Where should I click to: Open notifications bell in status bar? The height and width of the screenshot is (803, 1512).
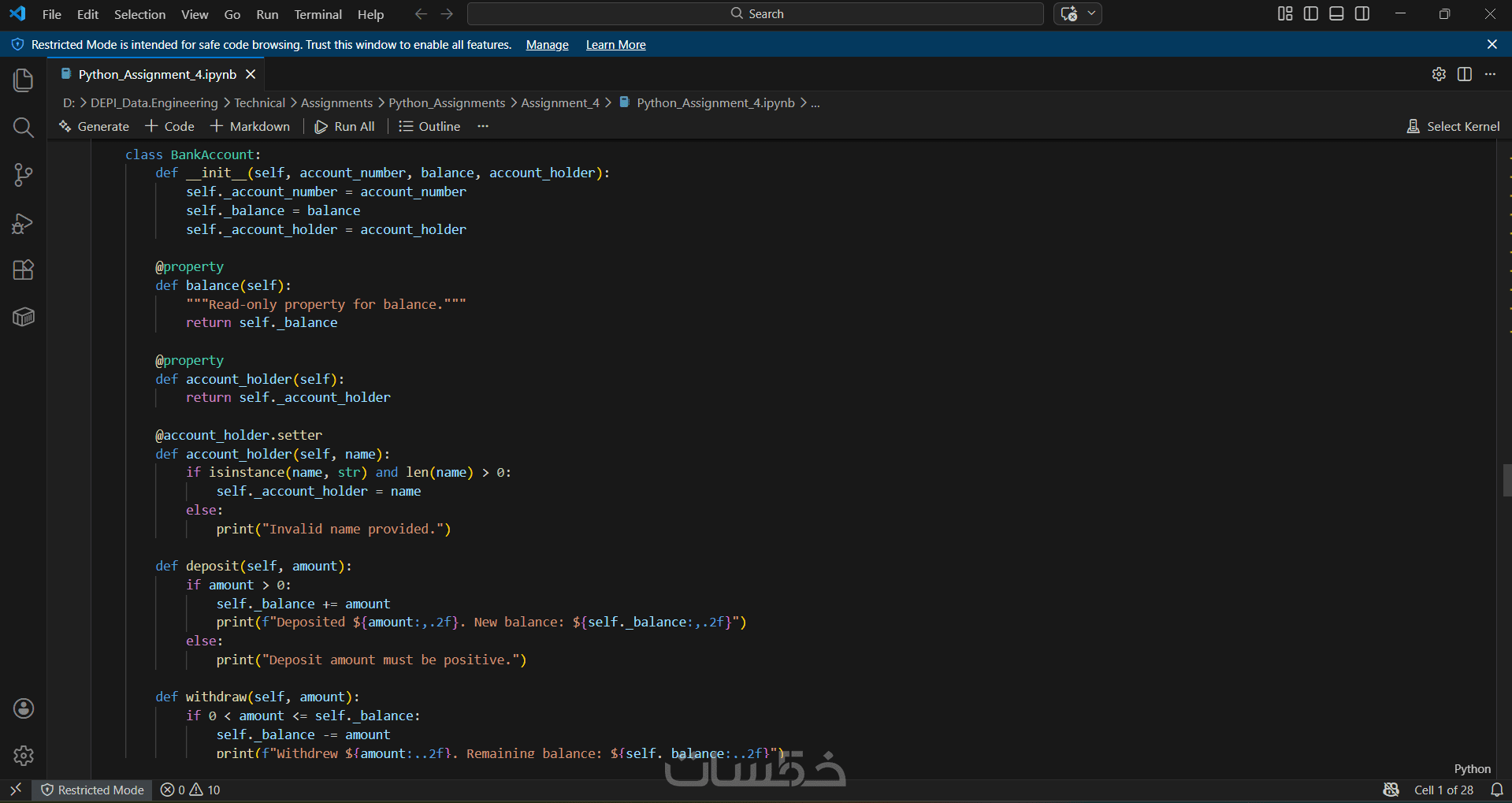[1497, 790]
